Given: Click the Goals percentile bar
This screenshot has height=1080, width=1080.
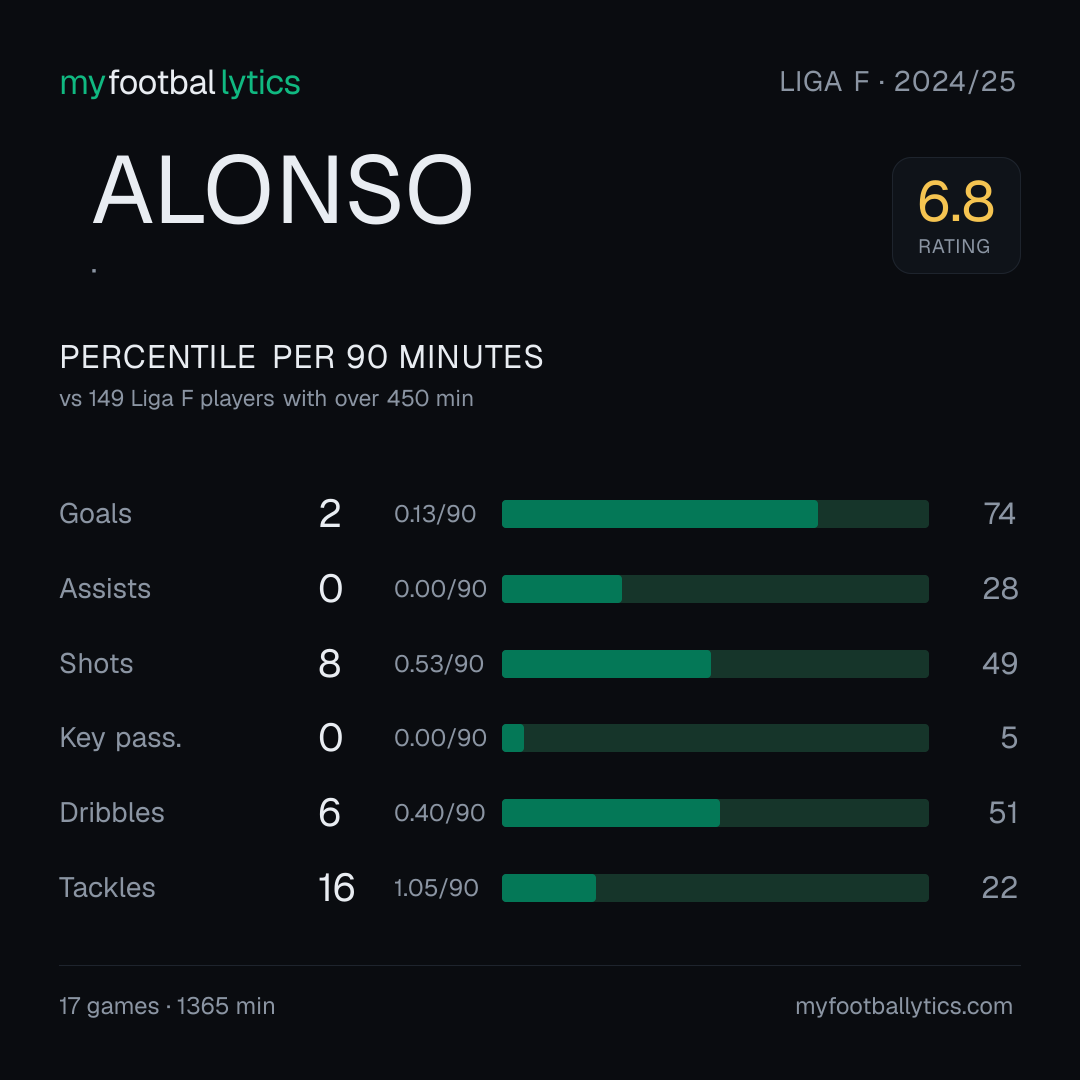Looking at the screenshot, I should pos(715,514).
